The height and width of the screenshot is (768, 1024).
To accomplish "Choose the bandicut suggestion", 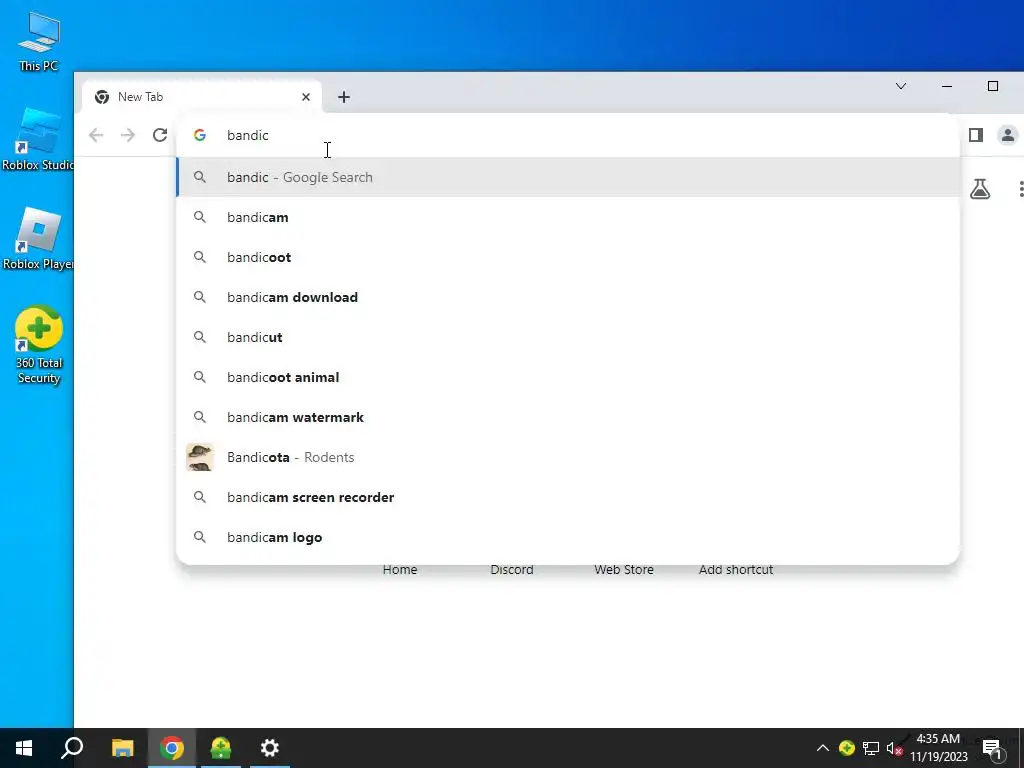I will click(x=568, y=337).
